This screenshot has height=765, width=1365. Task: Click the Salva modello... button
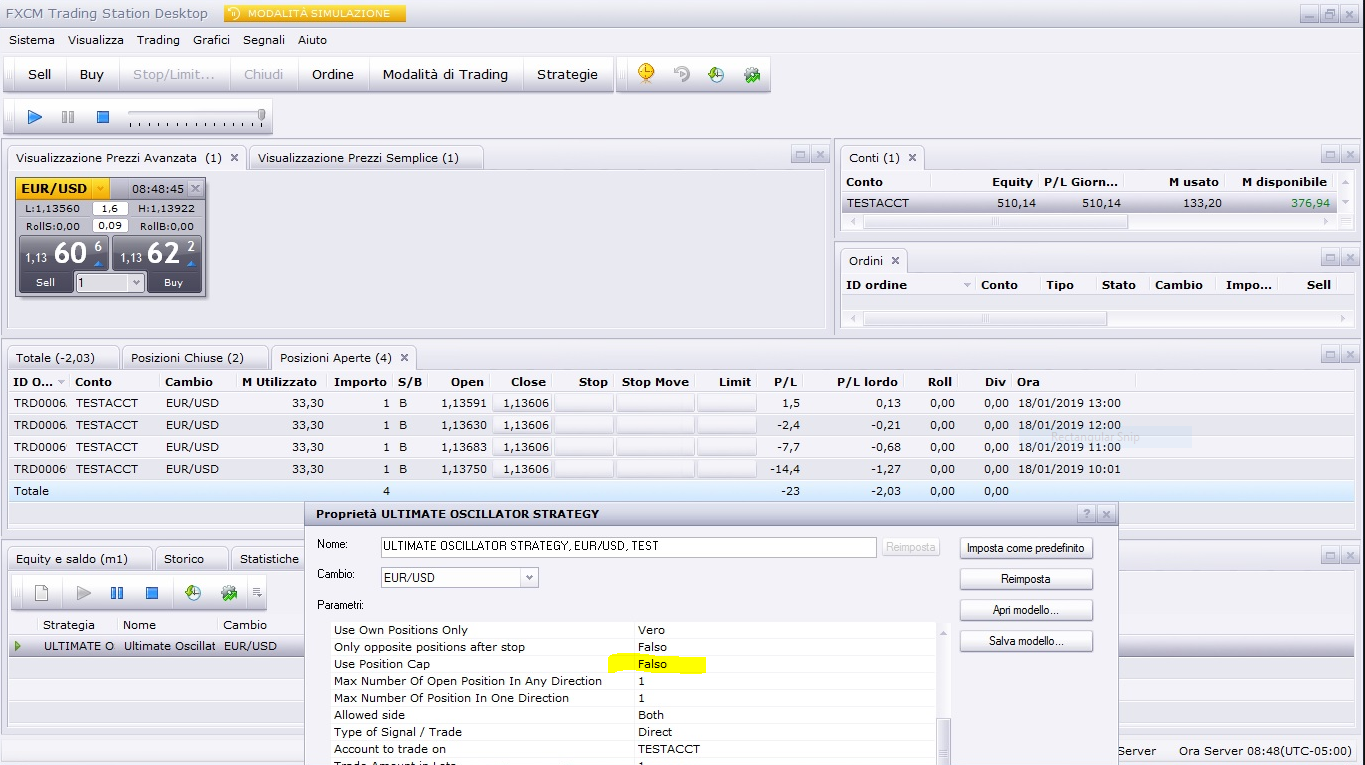(1026, 641)
